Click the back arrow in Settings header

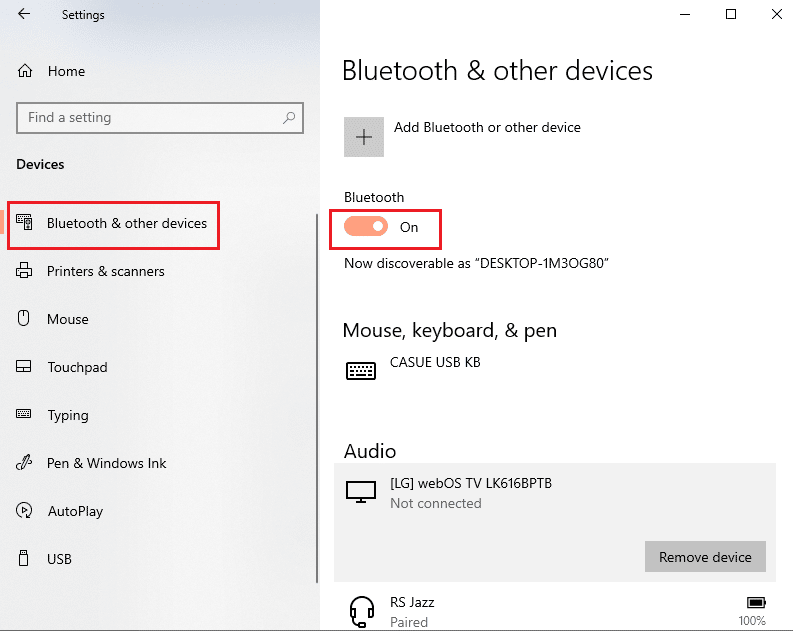[x=23, y=15]
